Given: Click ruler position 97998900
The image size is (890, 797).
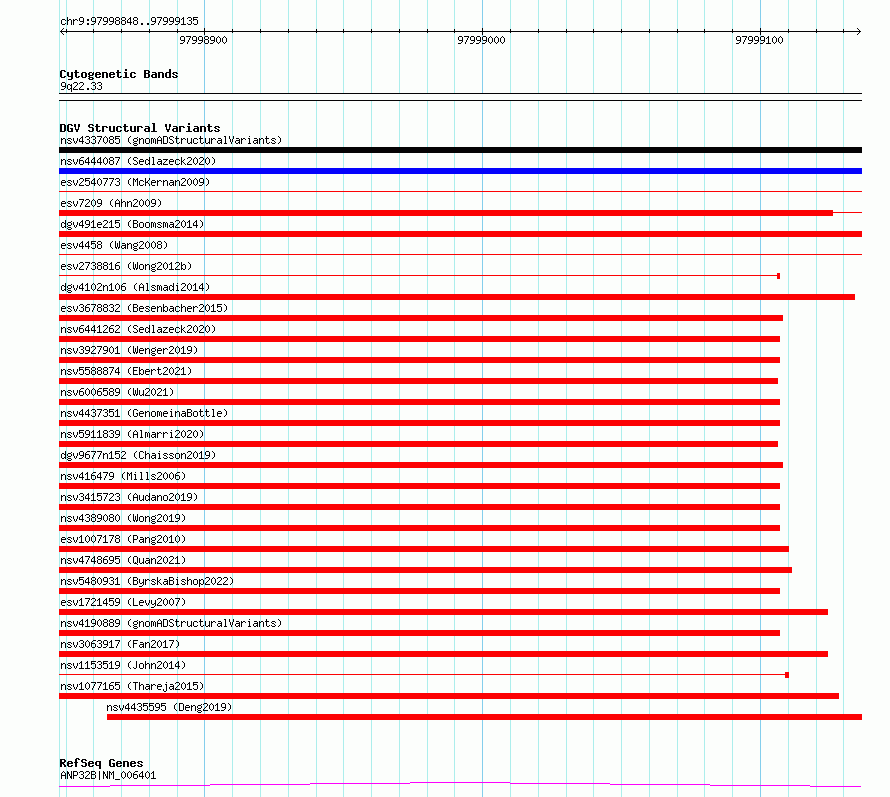Looking at the screenshot, I should (x=203, y=40).
